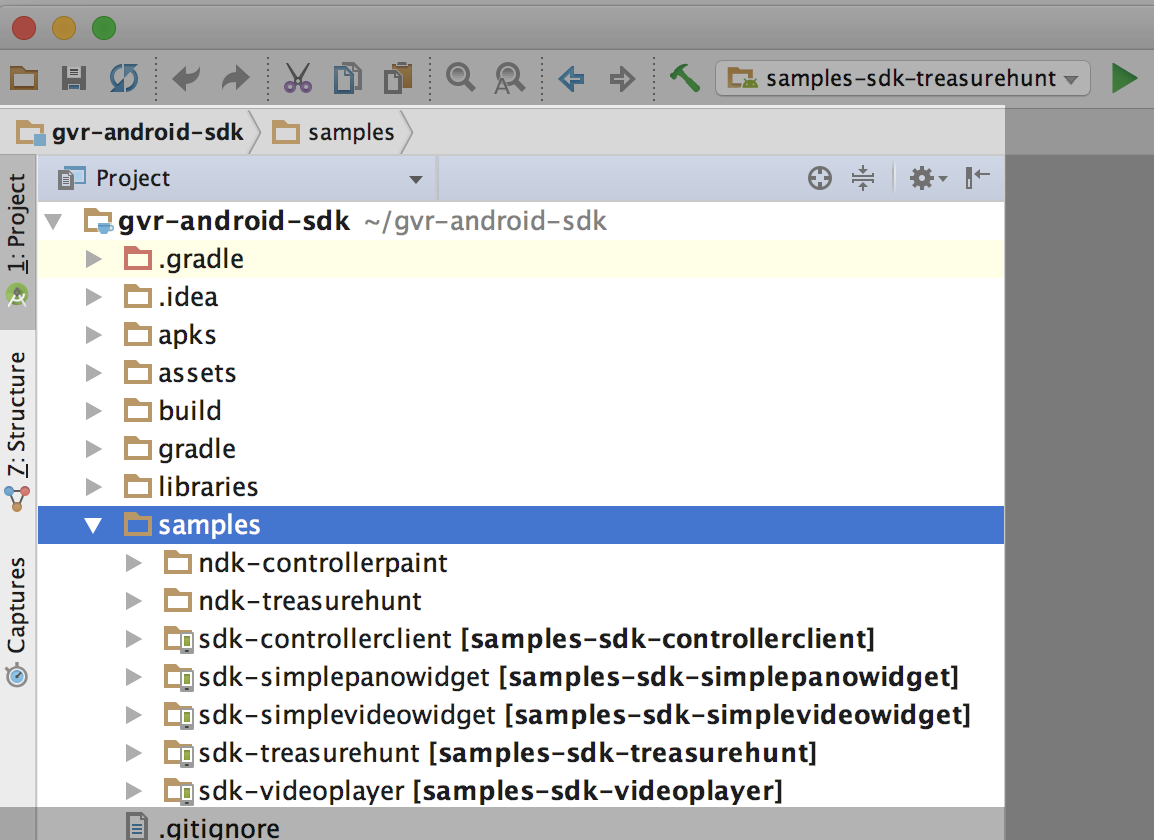Click gvr-android-sdk breadcrumb

click(x=130, y=133)
